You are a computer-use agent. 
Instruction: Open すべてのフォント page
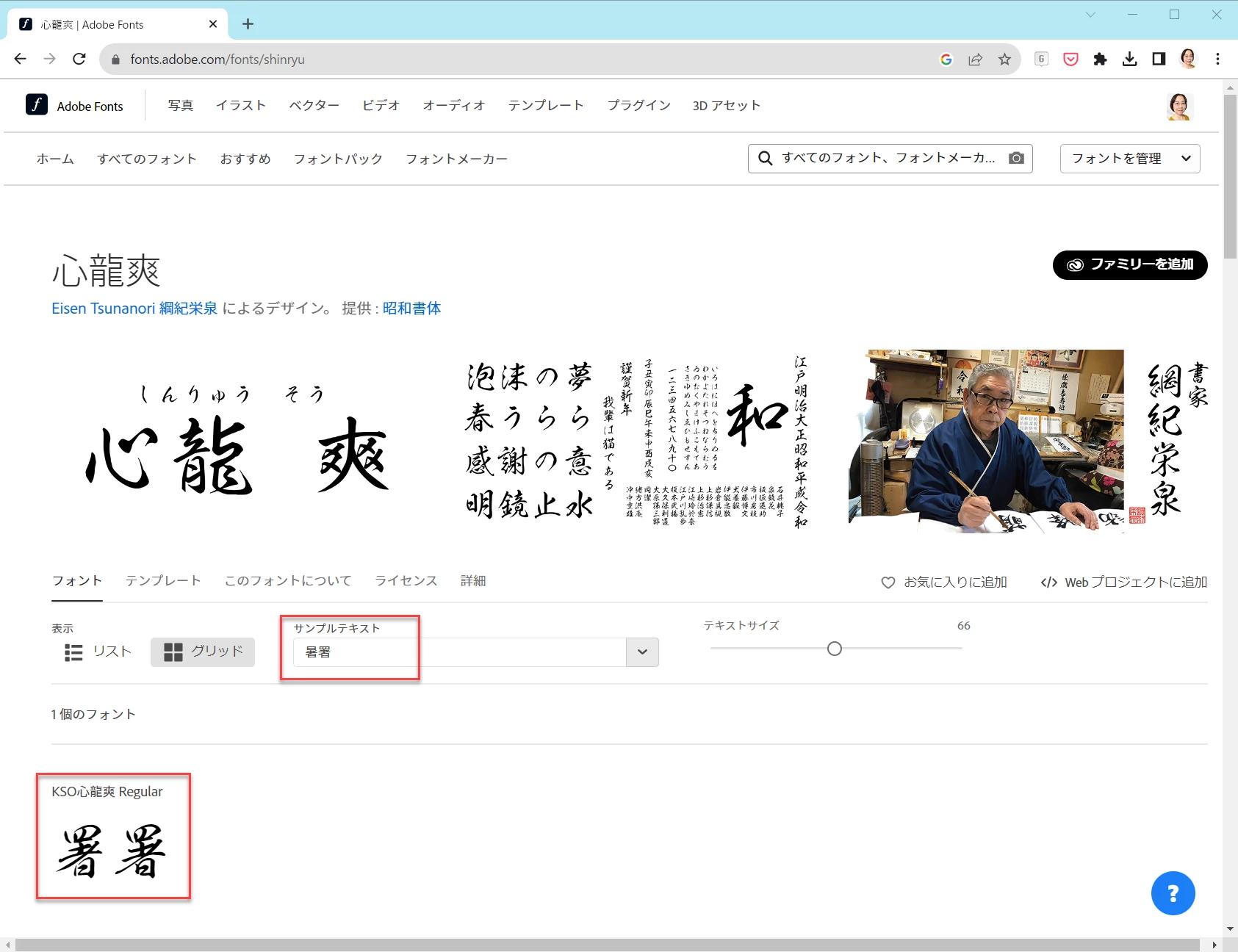(x=147, y=159)
